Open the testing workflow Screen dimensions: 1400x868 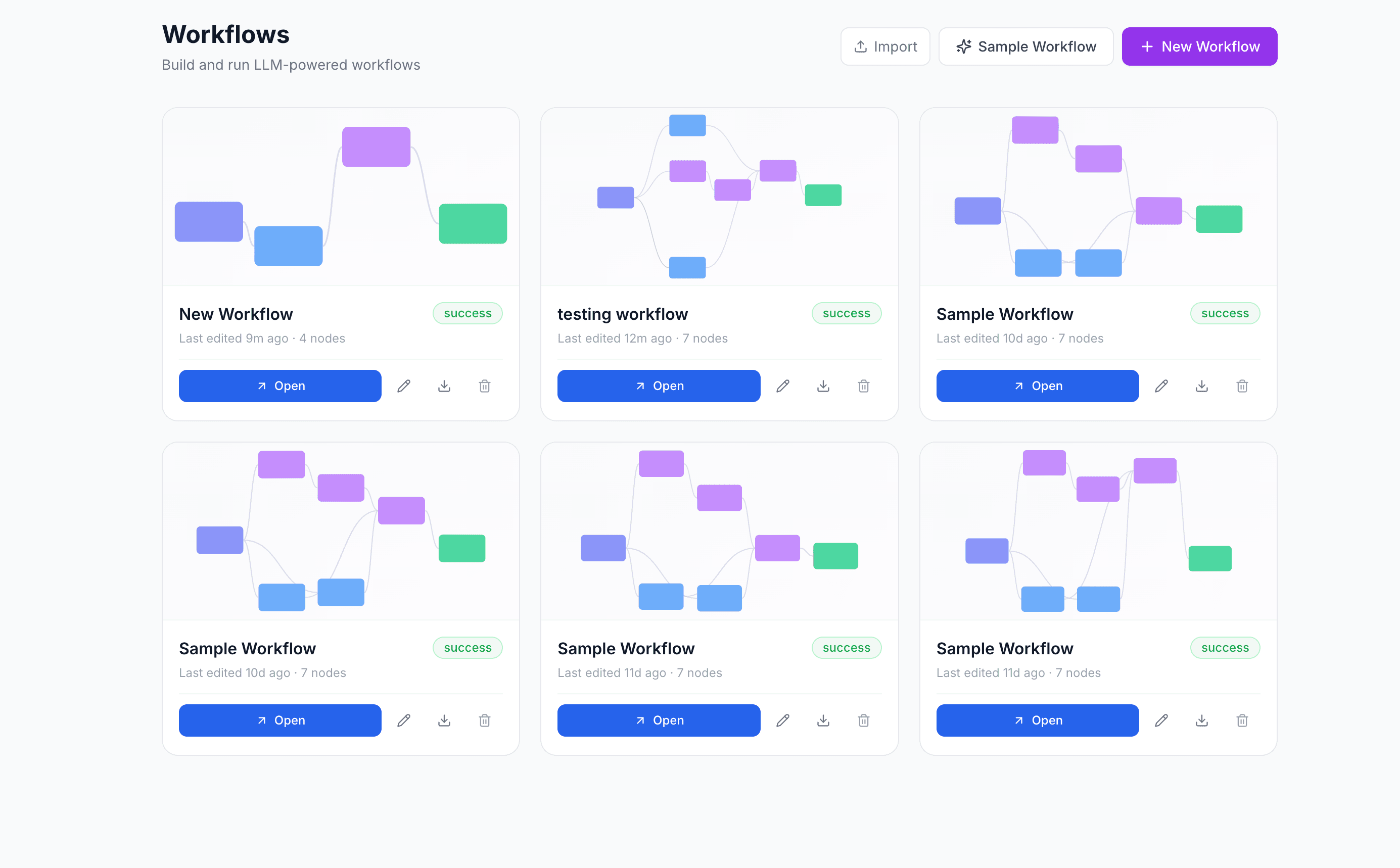[659, 386]
